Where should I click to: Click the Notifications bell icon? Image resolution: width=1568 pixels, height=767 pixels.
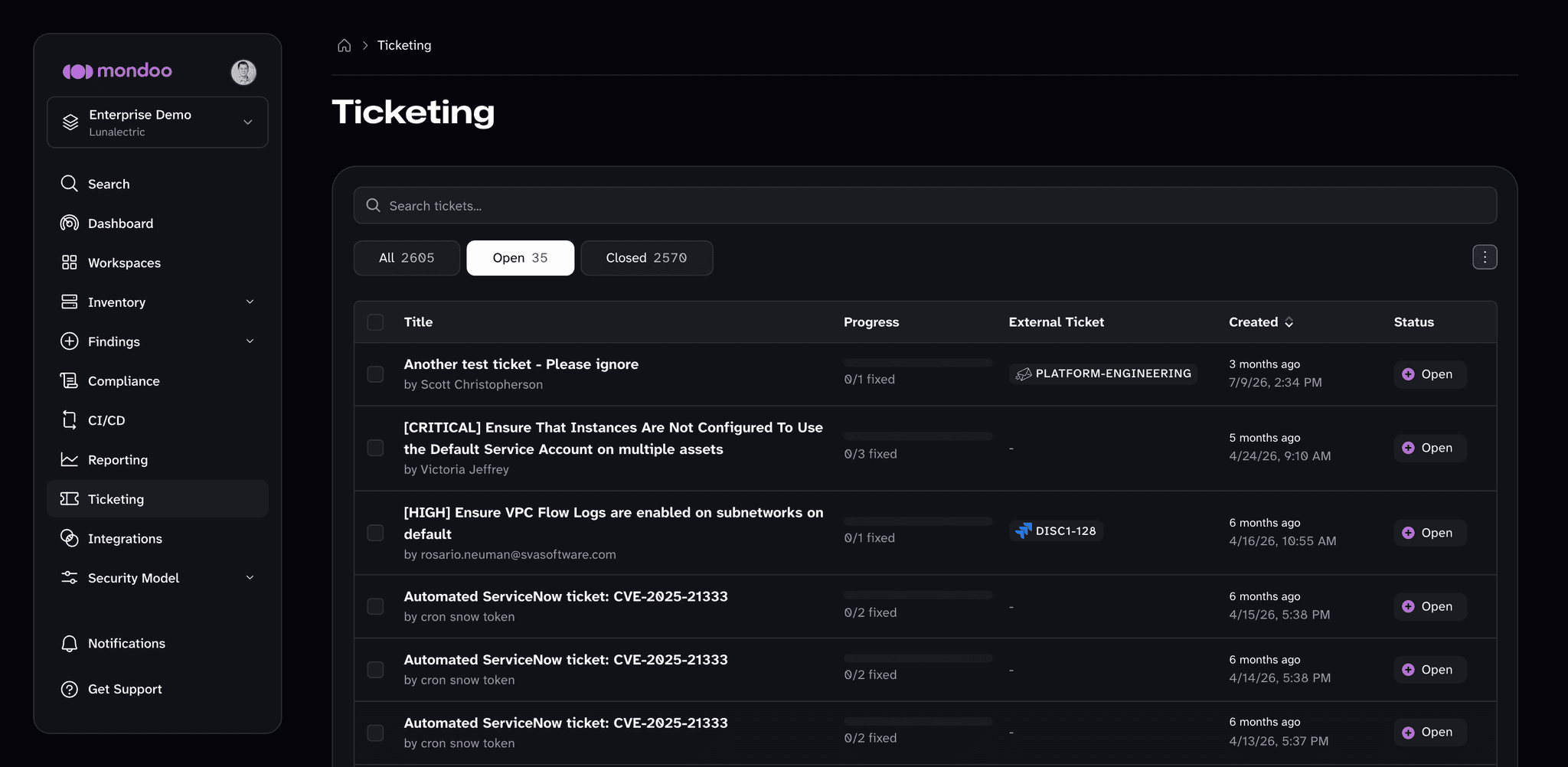[x=69, y=644]
